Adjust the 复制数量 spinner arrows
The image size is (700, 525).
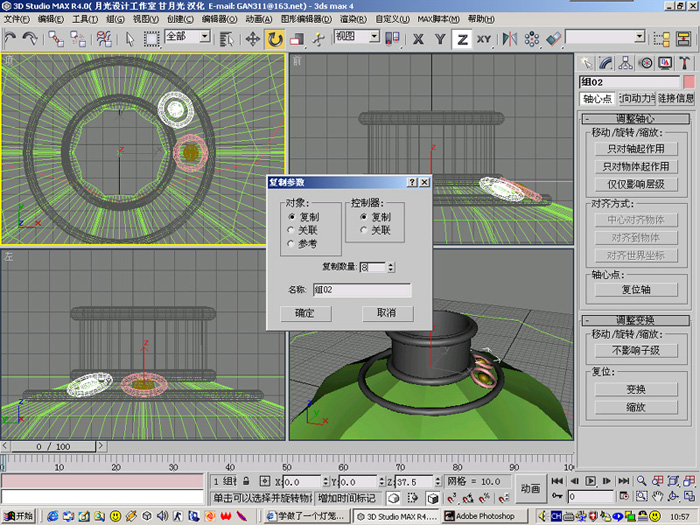point(391,267)
